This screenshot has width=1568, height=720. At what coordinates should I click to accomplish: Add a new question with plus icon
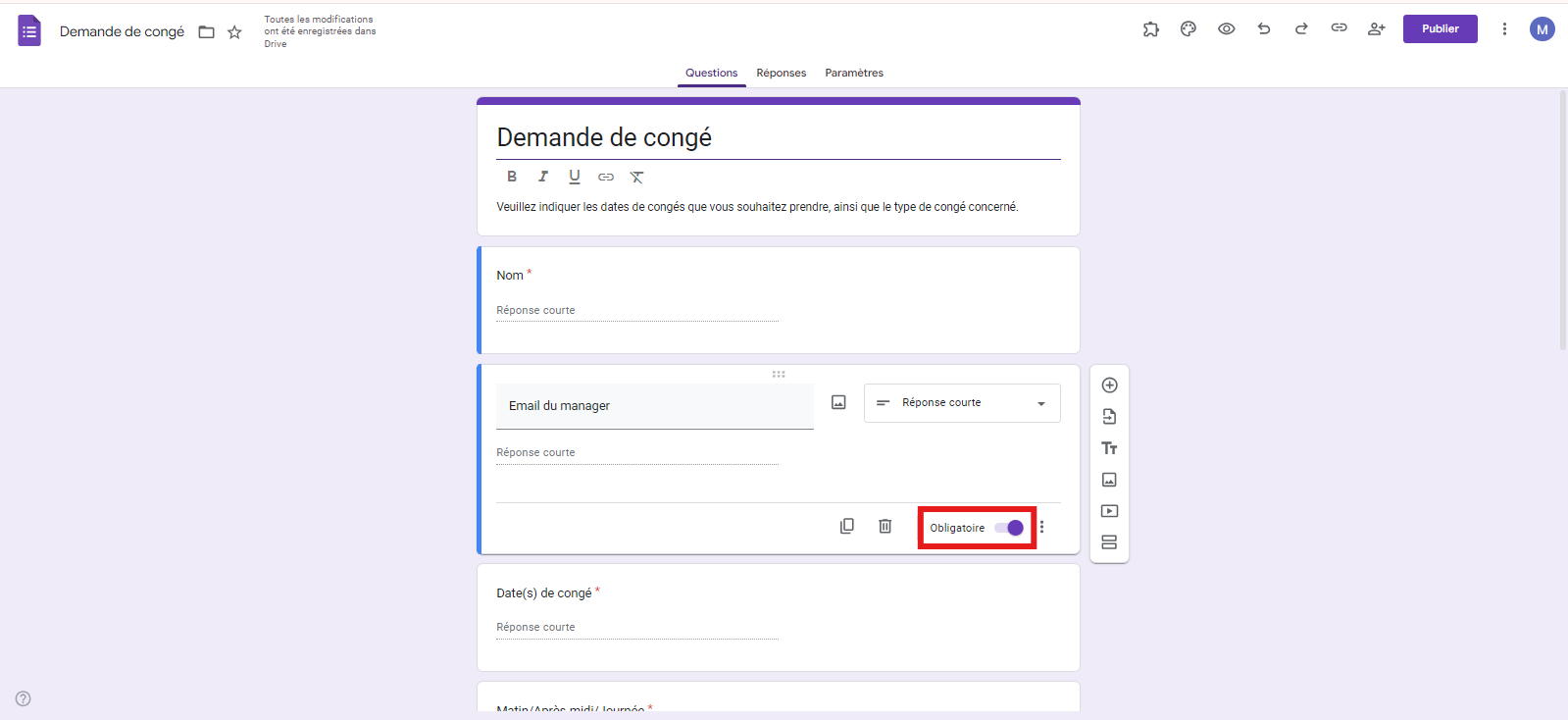(x=1109, y=386)
